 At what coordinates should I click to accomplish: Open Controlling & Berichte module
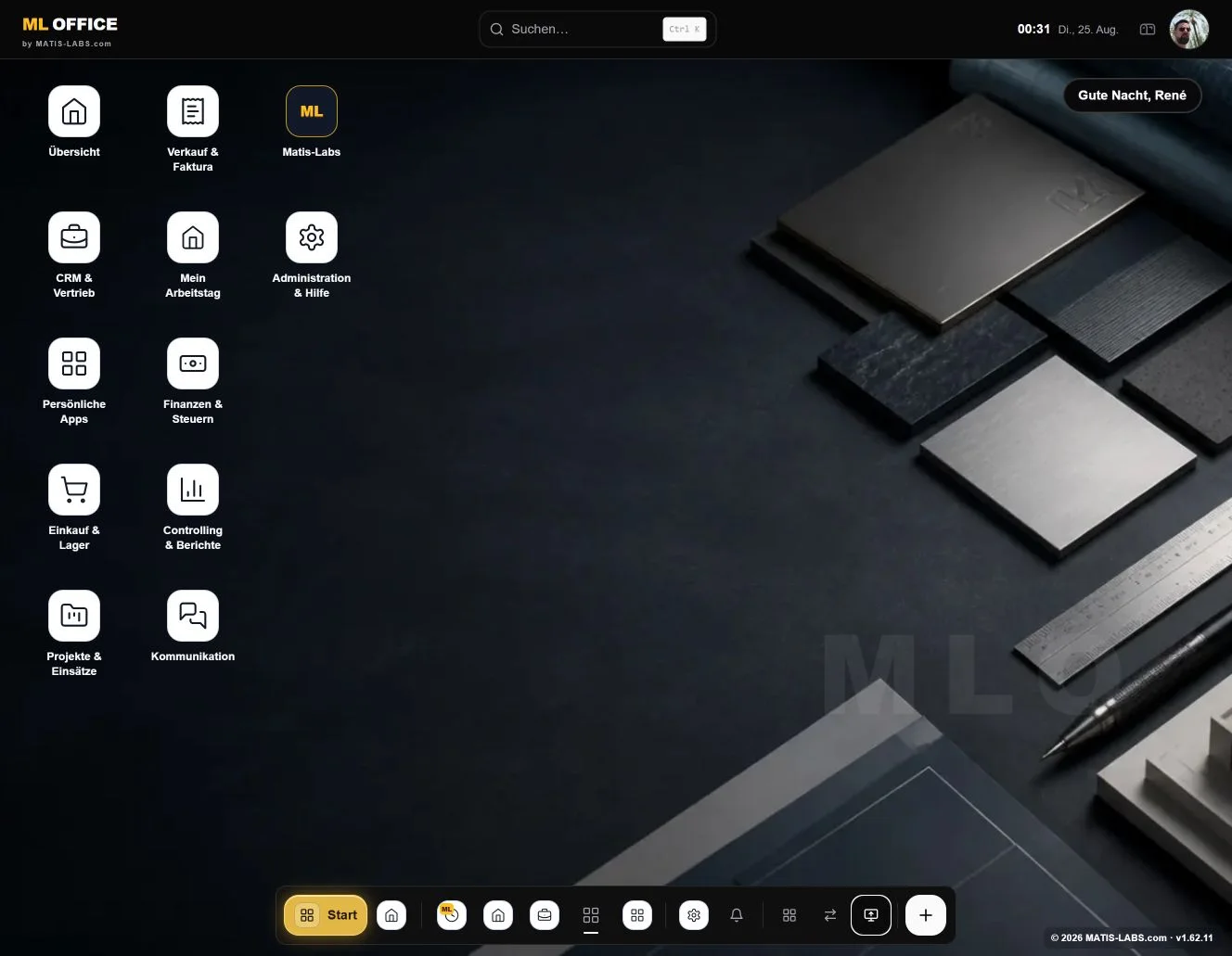pyautogui.click(x=193, y=490)
